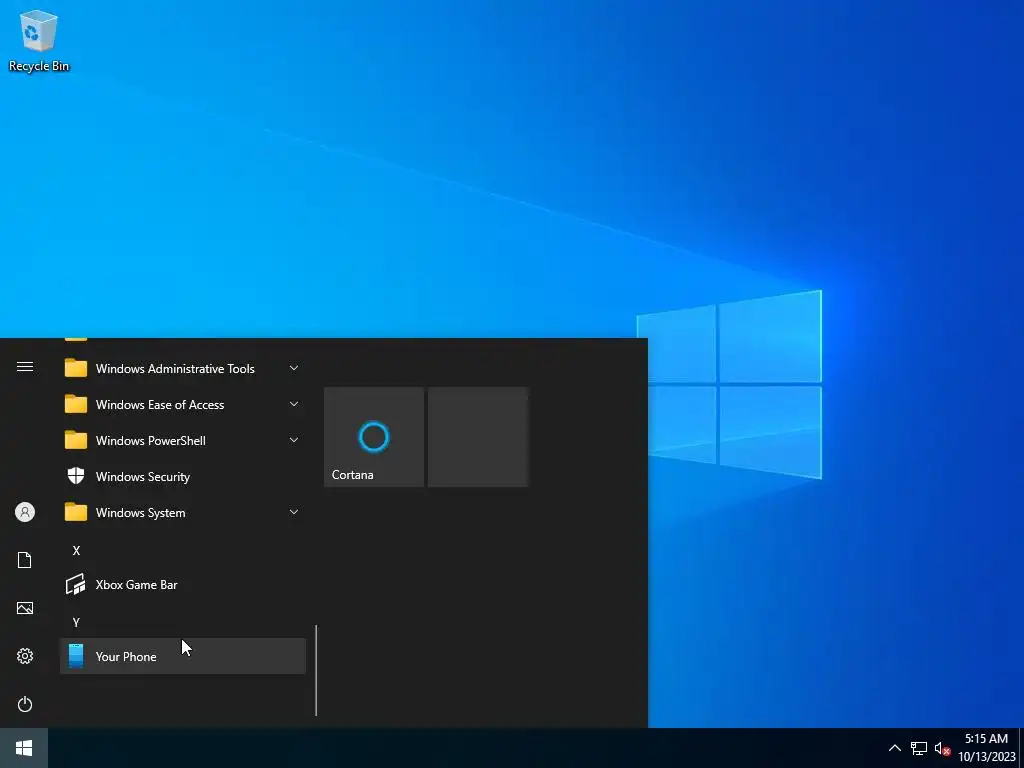Launch Your Phone label
Viewport: 1024px width, 768px height.
[126, 656]
